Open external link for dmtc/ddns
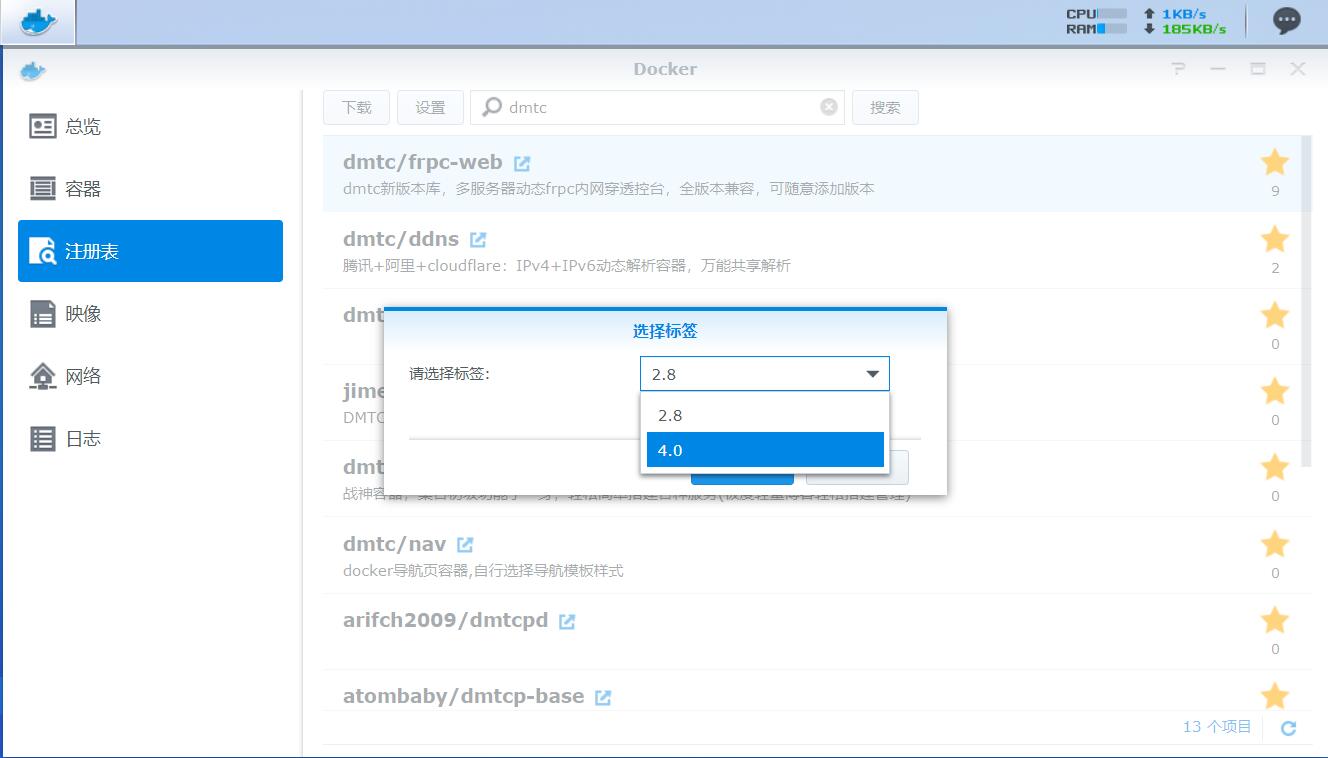The image size is (1328, 758). tap(478, 240)
